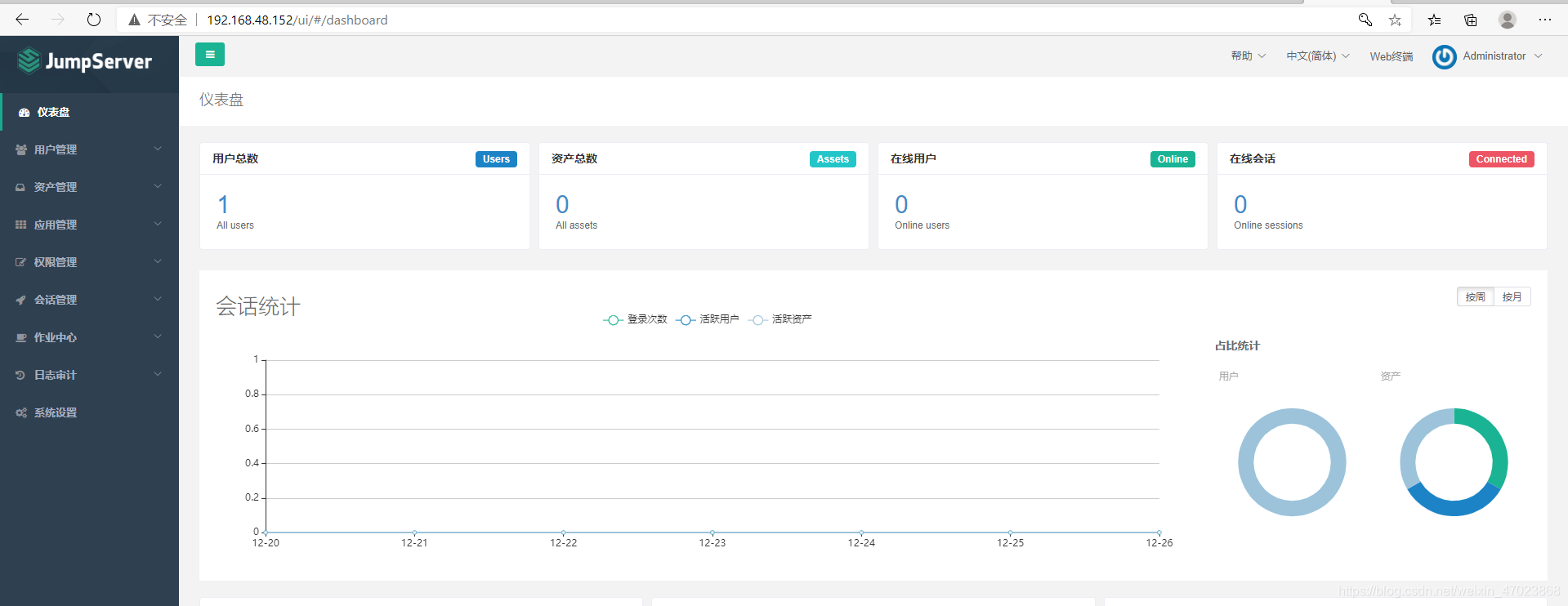
Task: Click the history icon beside 日志审计
Action: (x=20, y=375)
